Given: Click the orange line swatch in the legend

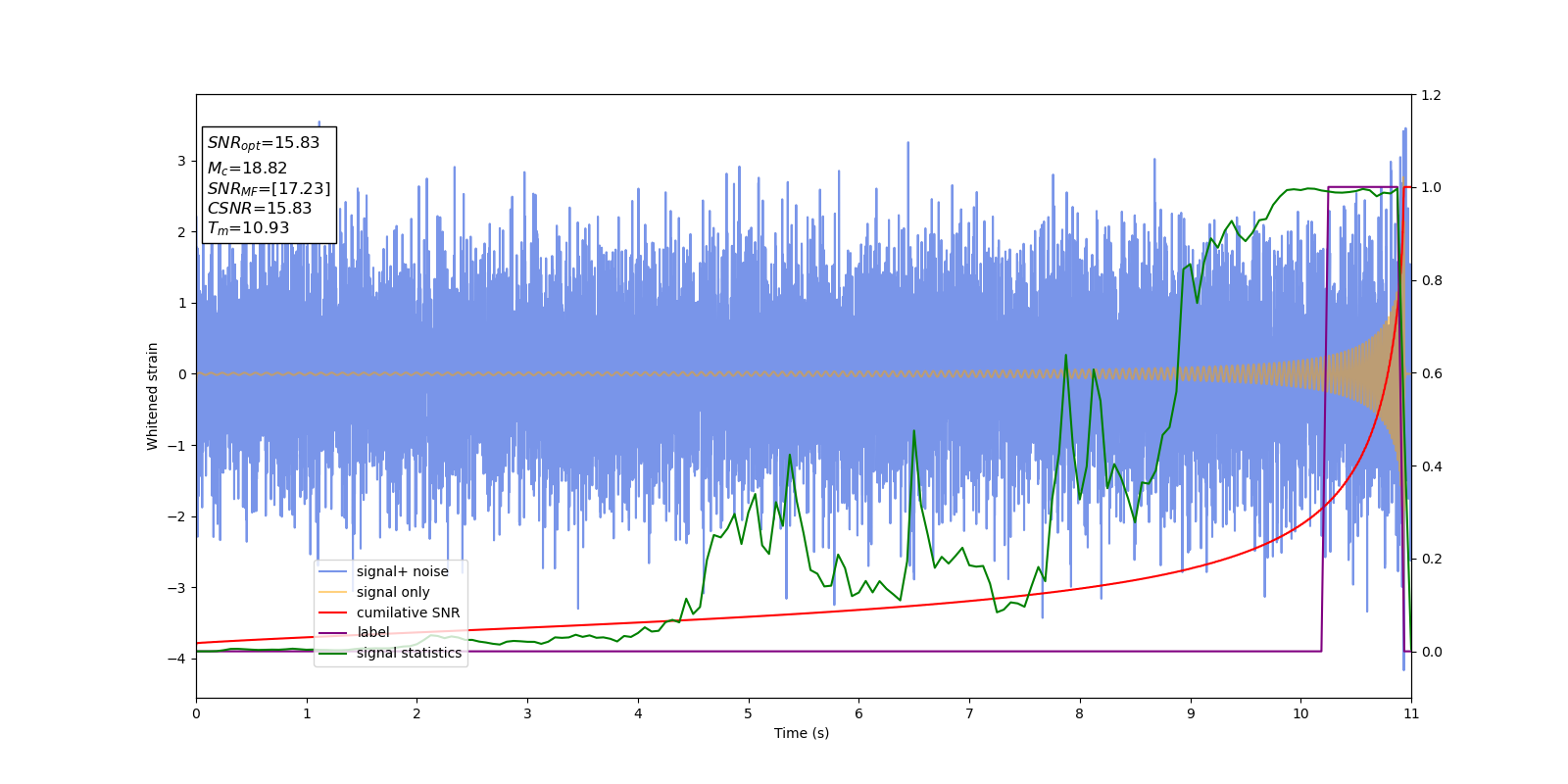Looking at the screenshot, I should (333, 592).
